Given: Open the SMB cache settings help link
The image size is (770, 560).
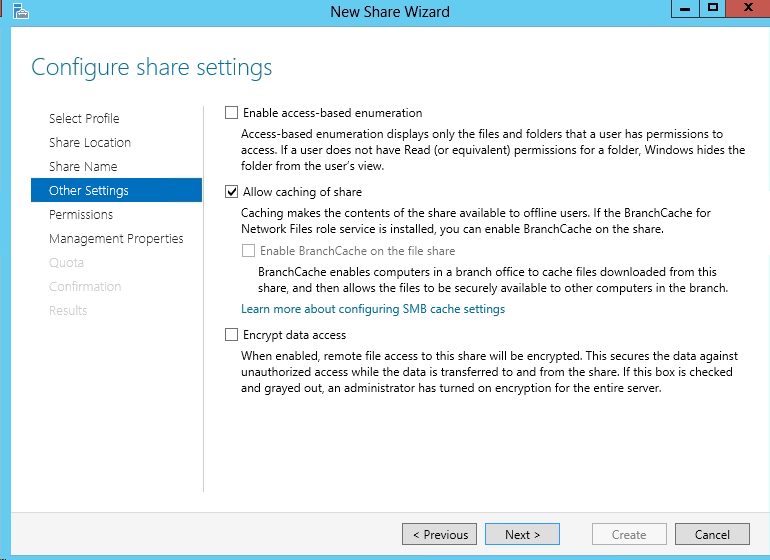Looking at the screenshot, I should coord(373,309).
